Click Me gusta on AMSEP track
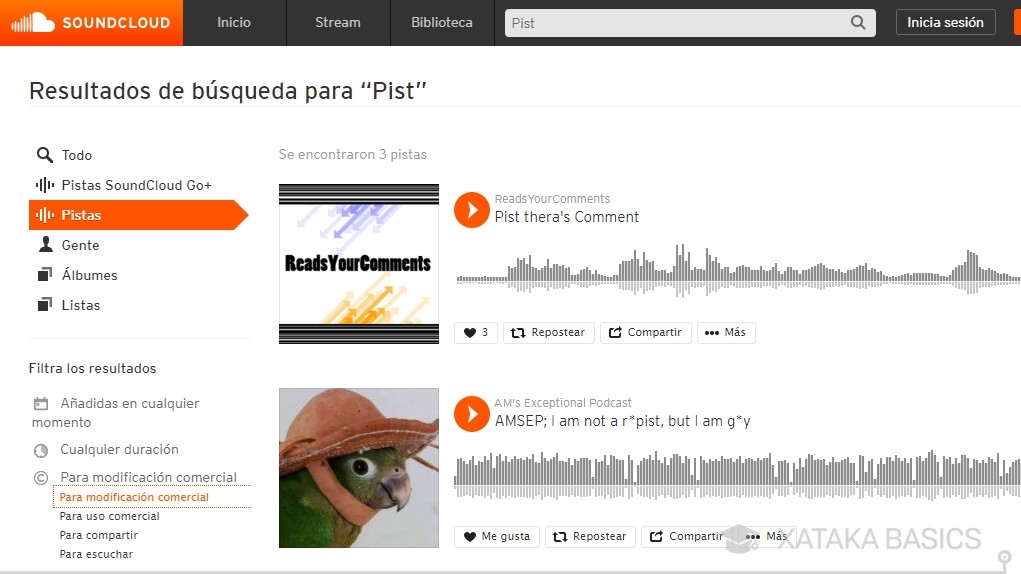1021x574 pixels. 497,537
